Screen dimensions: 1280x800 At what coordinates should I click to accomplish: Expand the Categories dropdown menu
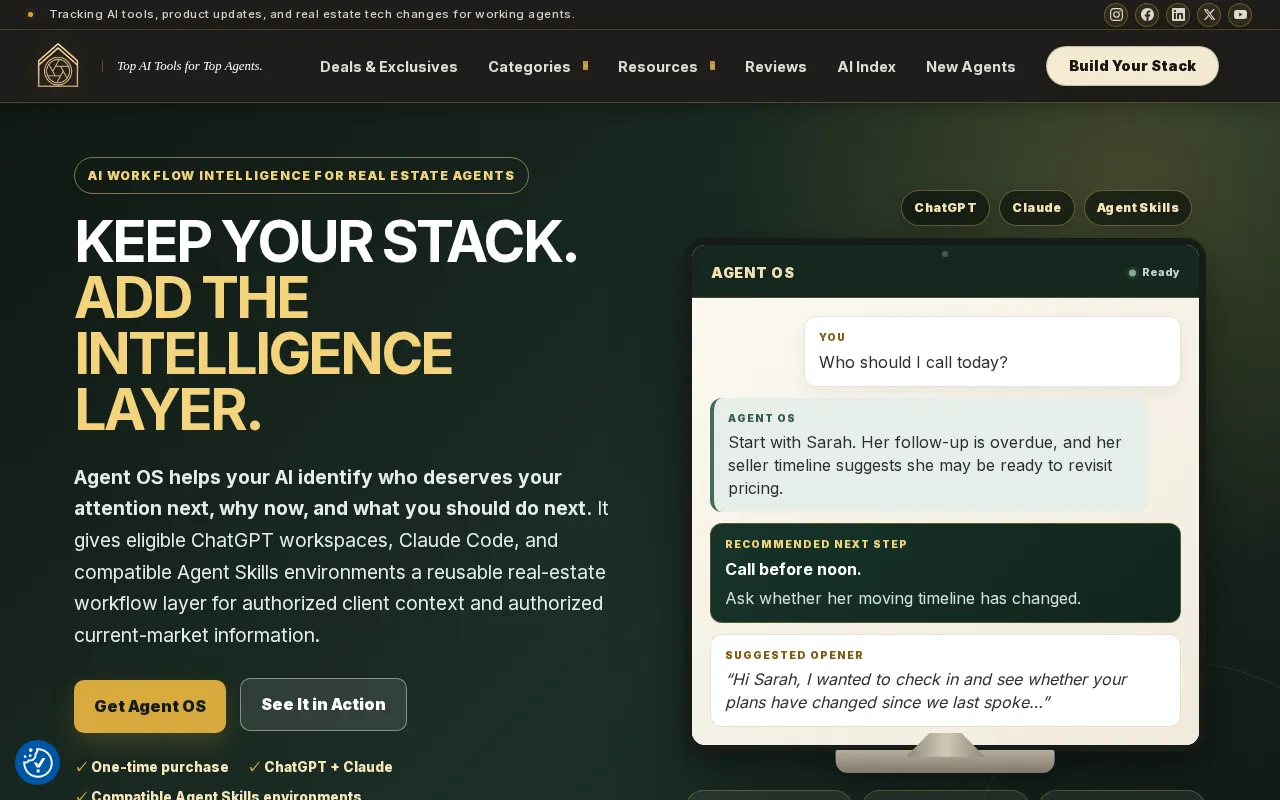click(537, 66)
